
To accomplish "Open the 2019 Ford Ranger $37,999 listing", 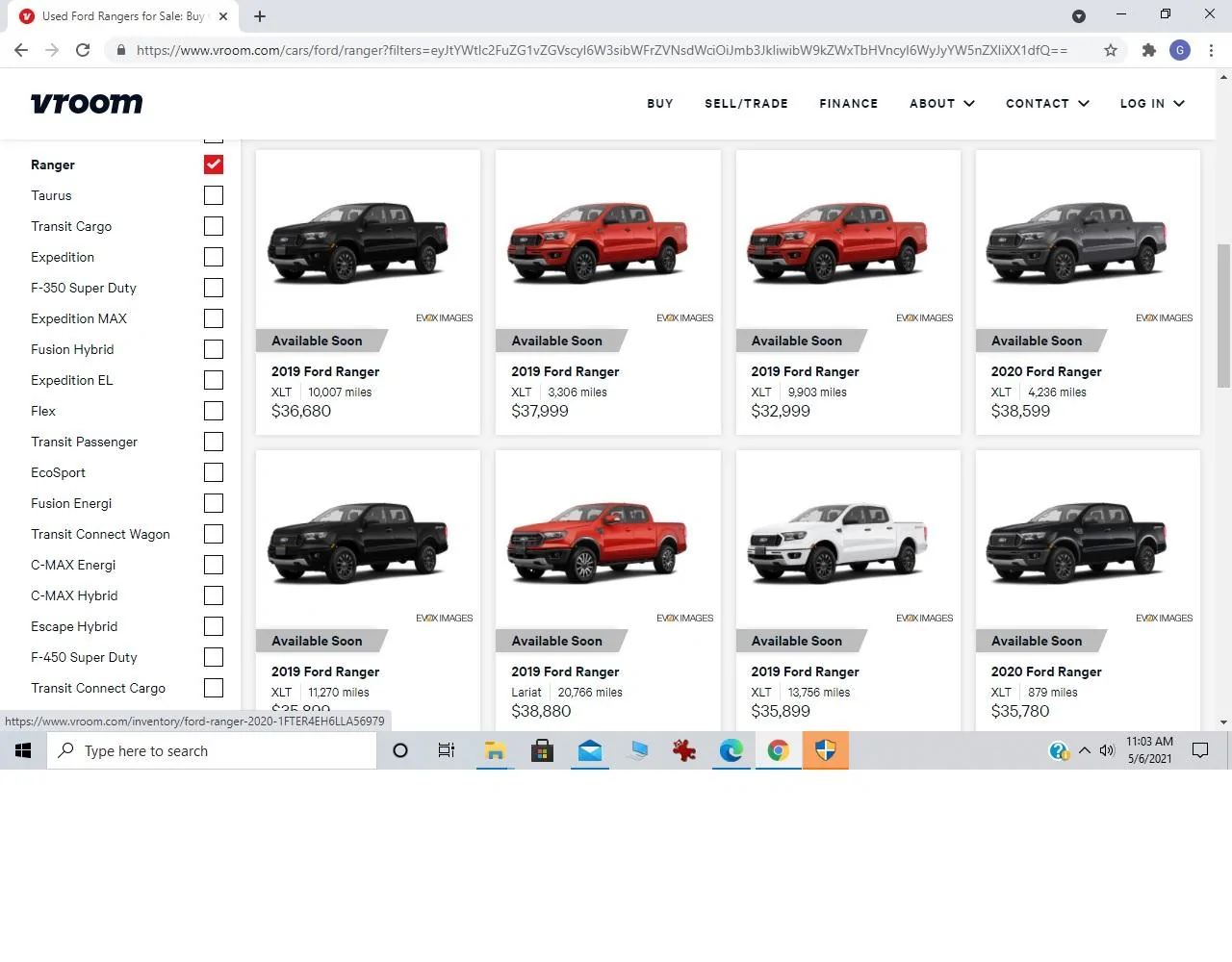I will pyautogui.click(x=608, y=292).
